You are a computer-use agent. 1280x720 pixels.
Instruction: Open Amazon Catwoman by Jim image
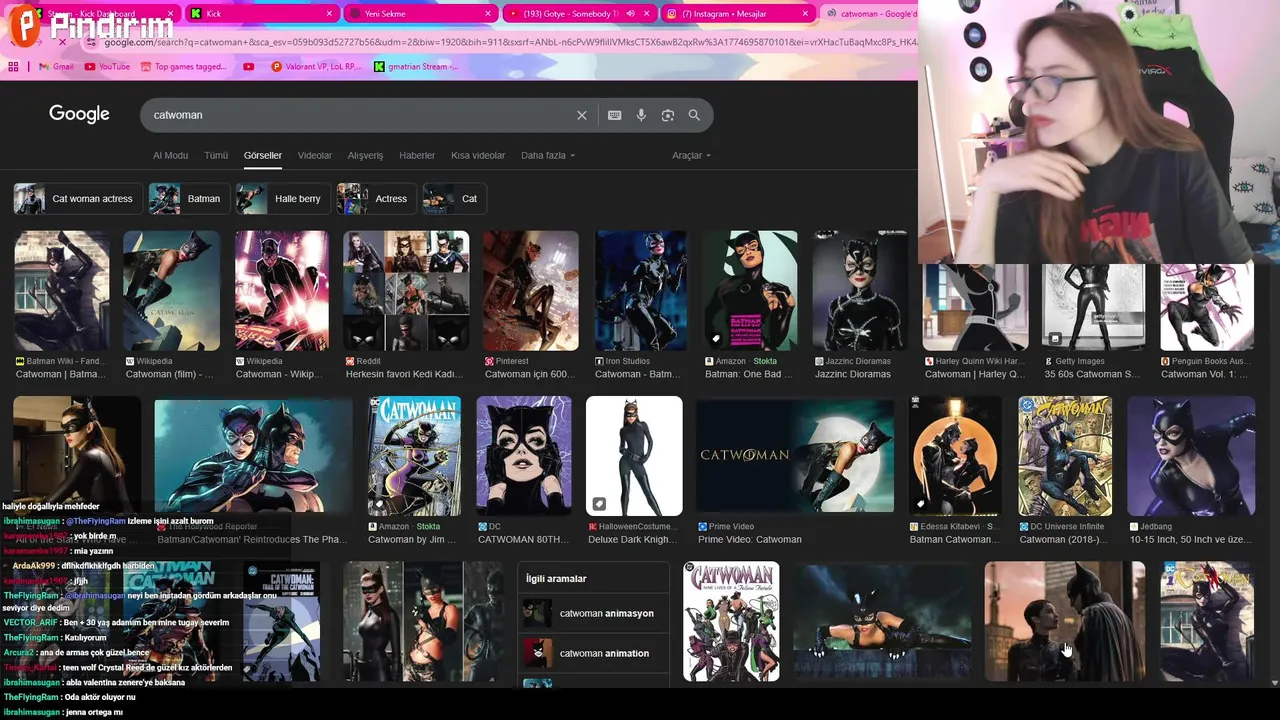point(414,456)
